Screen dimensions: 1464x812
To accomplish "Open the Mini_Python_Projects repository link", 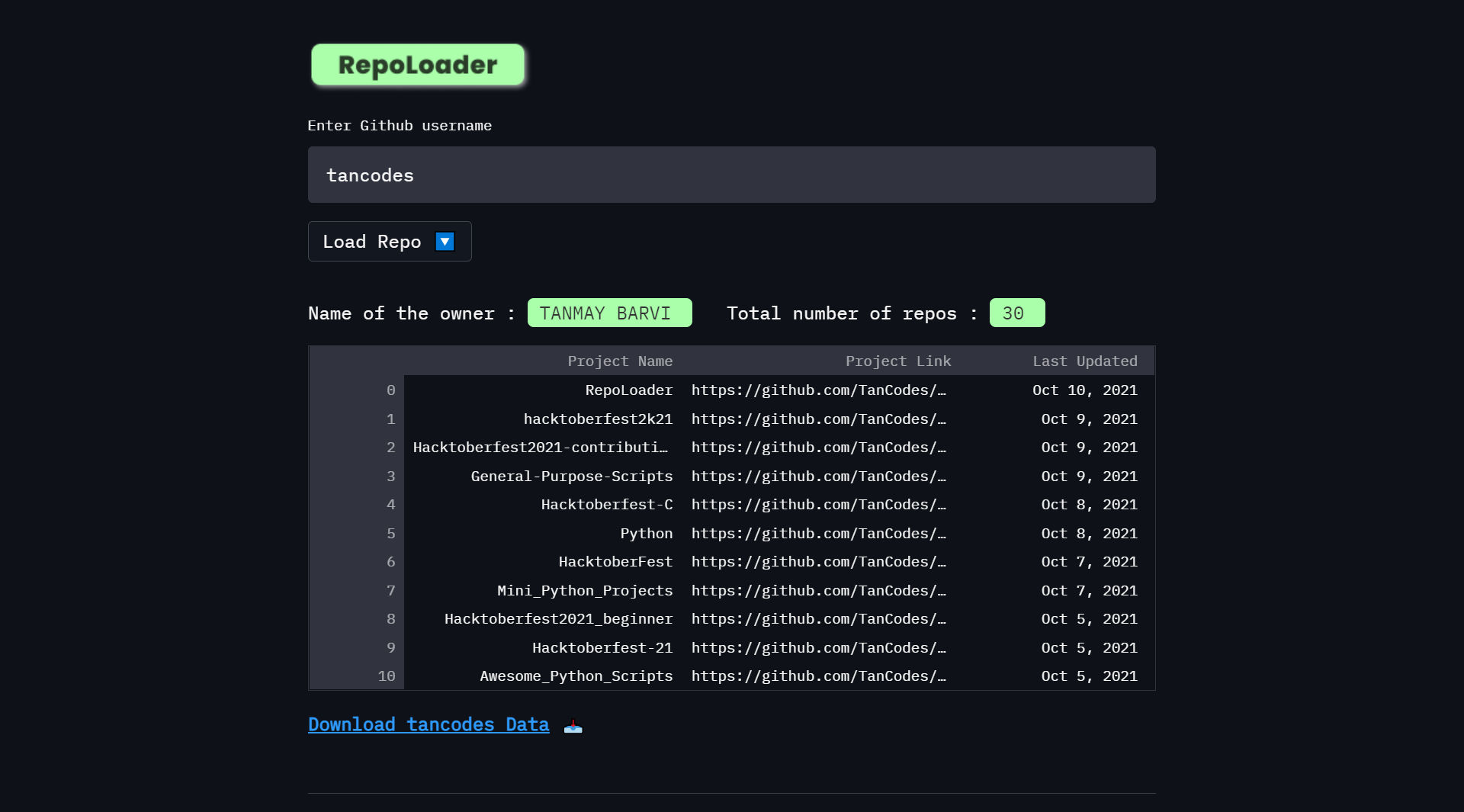I will 818,590.
